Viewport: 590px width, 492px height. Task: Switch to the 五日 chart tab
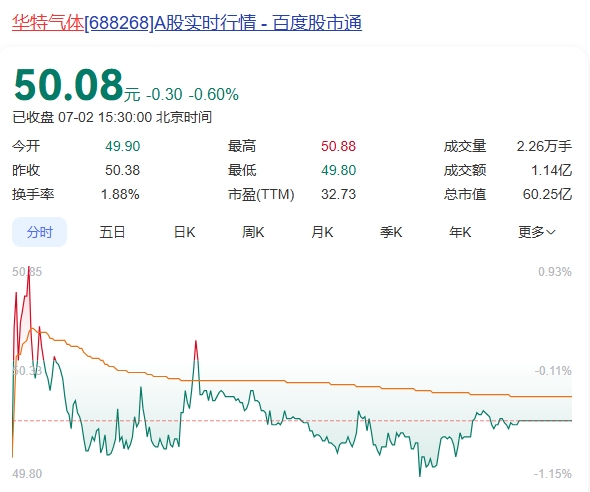pyautogui.click(x=112, y=232)
